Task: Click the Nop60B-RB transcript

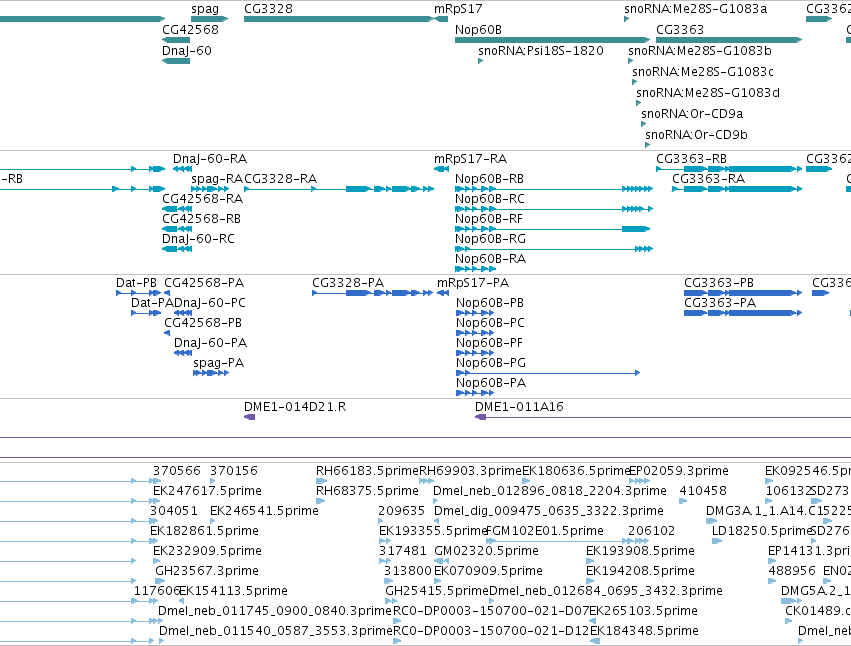Action: (x=554, y=189)
